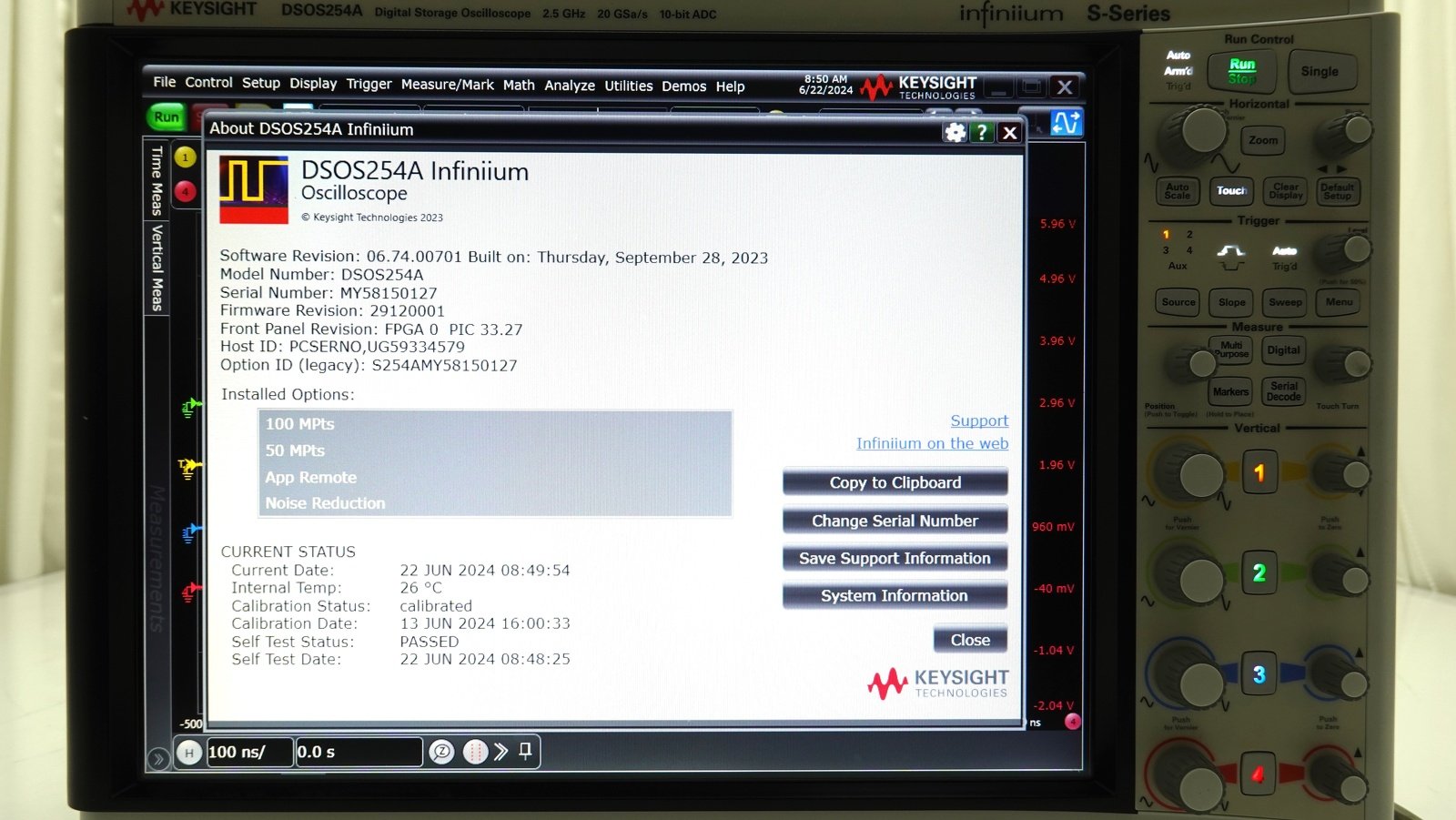This screenshot has width=1456, height=820.
Task: Click the Software Revision 06.74.00701 line
Action: coord(494,257)
